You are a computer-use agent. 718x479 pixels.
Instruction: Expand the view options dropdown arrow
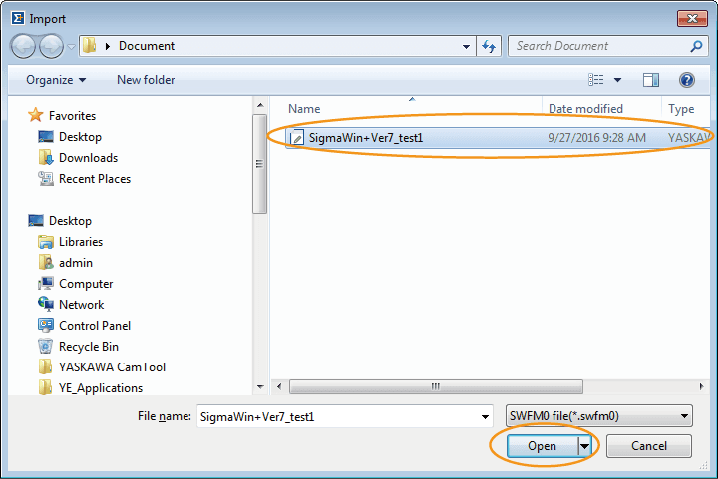pyautogui.click(x=617, y=80)
